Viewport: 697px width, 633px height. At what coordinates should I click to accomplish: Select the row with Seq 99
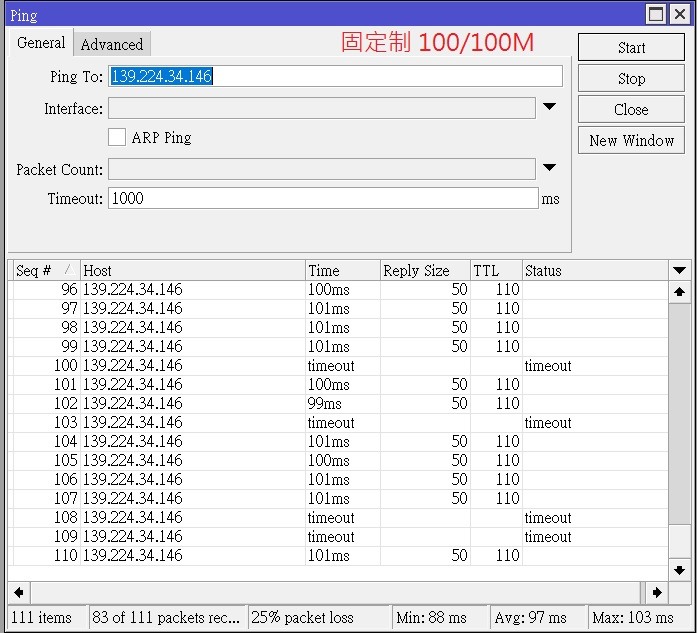[x=340, y=347]
